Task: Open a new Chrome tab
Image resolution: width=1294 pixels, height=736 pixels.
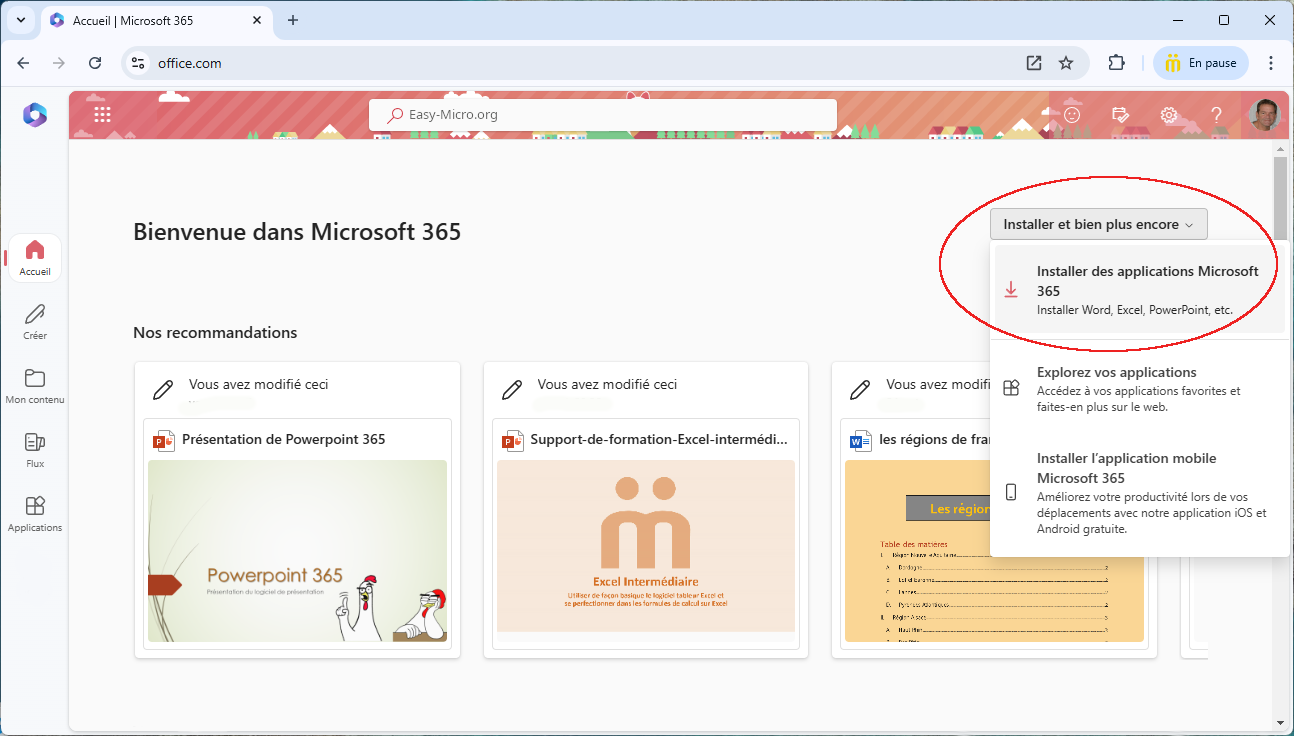Action: click(293, 20)
